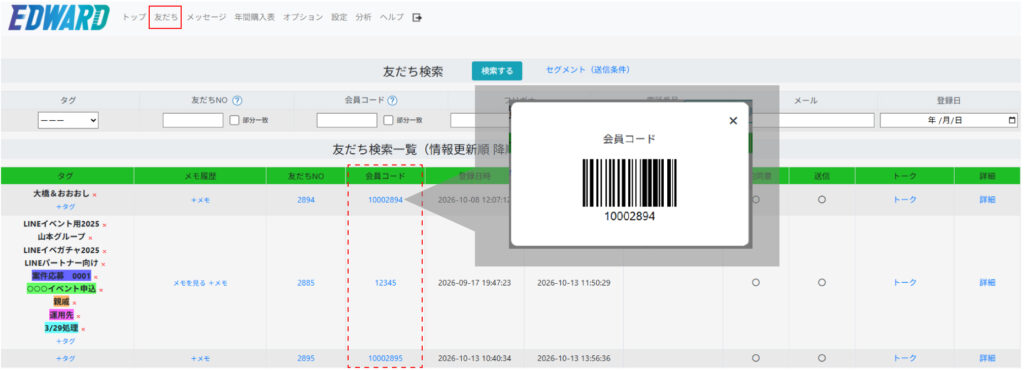Add a memo in the 2894 row

coord(200,200)
